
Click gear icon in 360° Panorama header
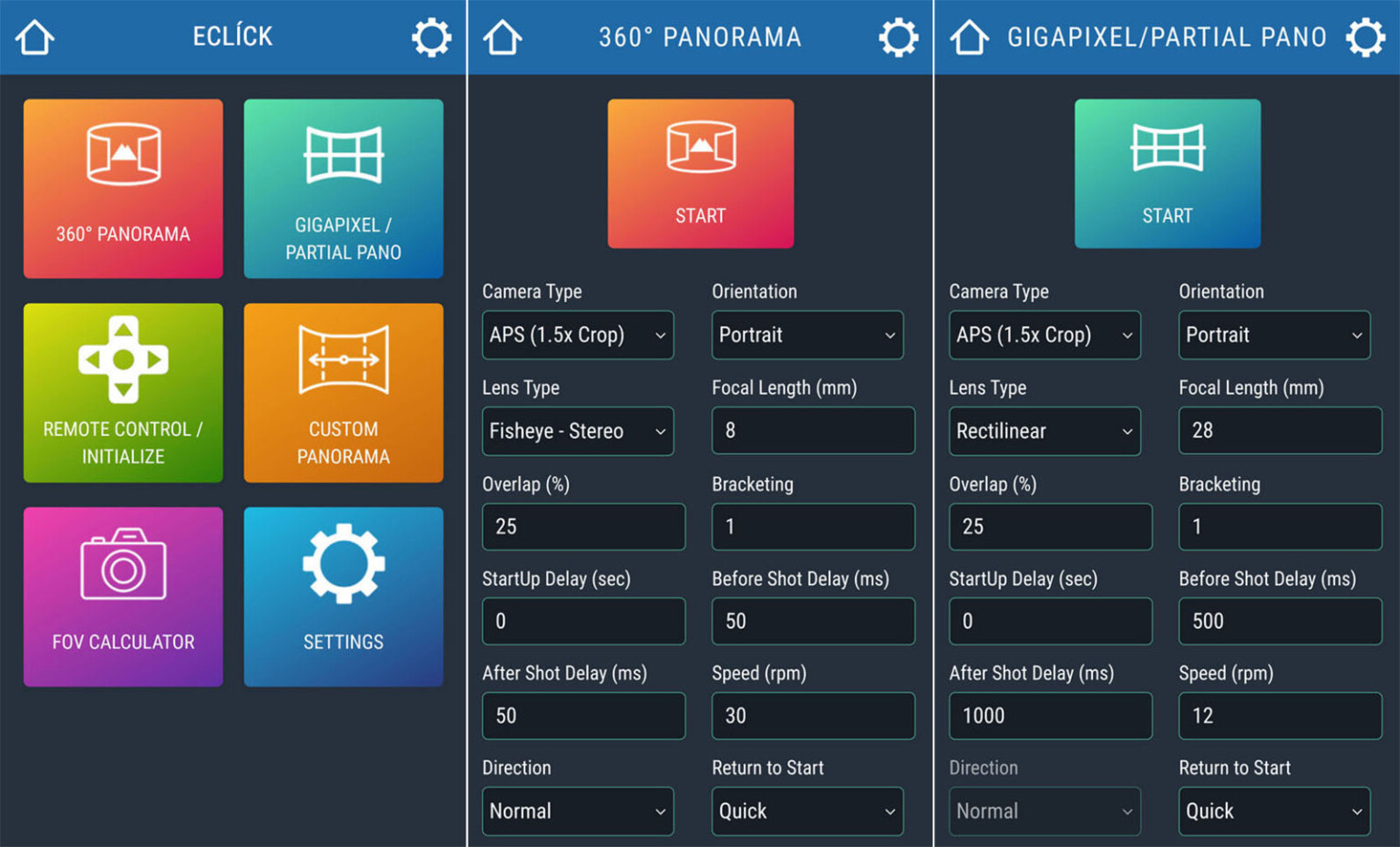pos(898,37)
